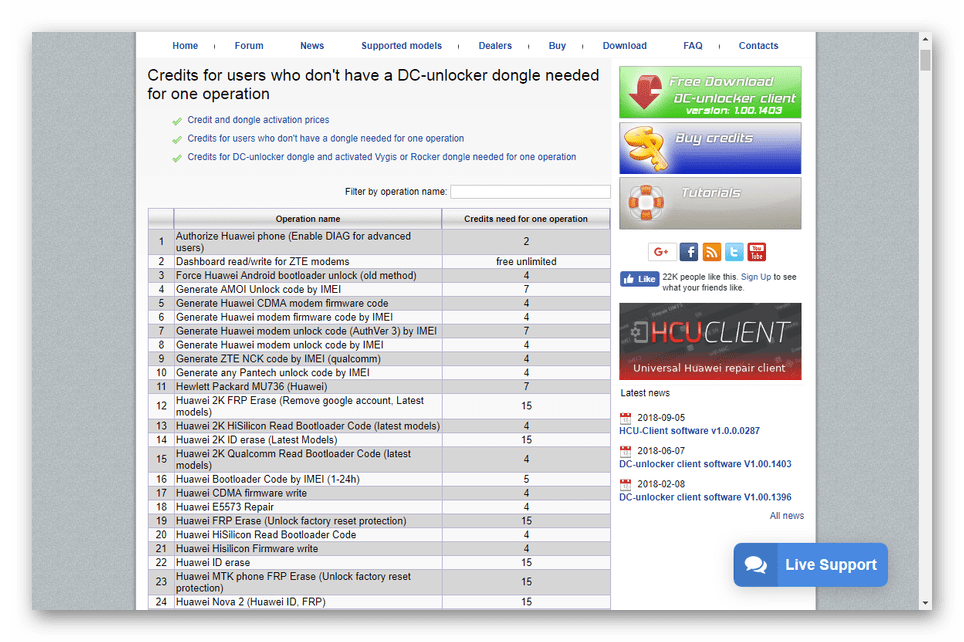Image resolution: width=964 pixels, height=642 pixels.
Task: Open the Download menu item
Action: 625,46
